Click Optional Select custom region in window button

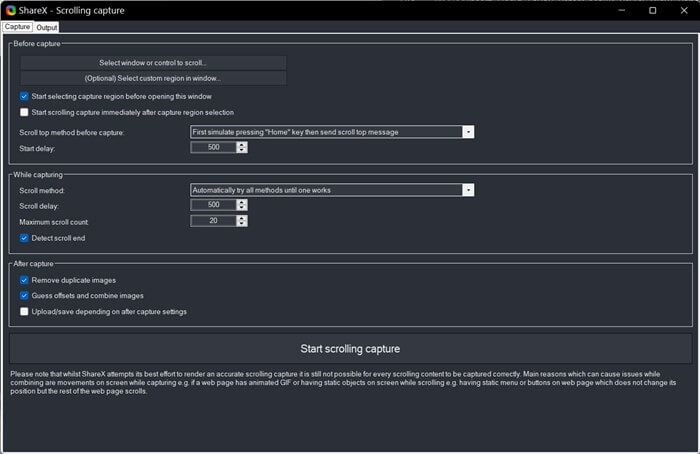153,79
